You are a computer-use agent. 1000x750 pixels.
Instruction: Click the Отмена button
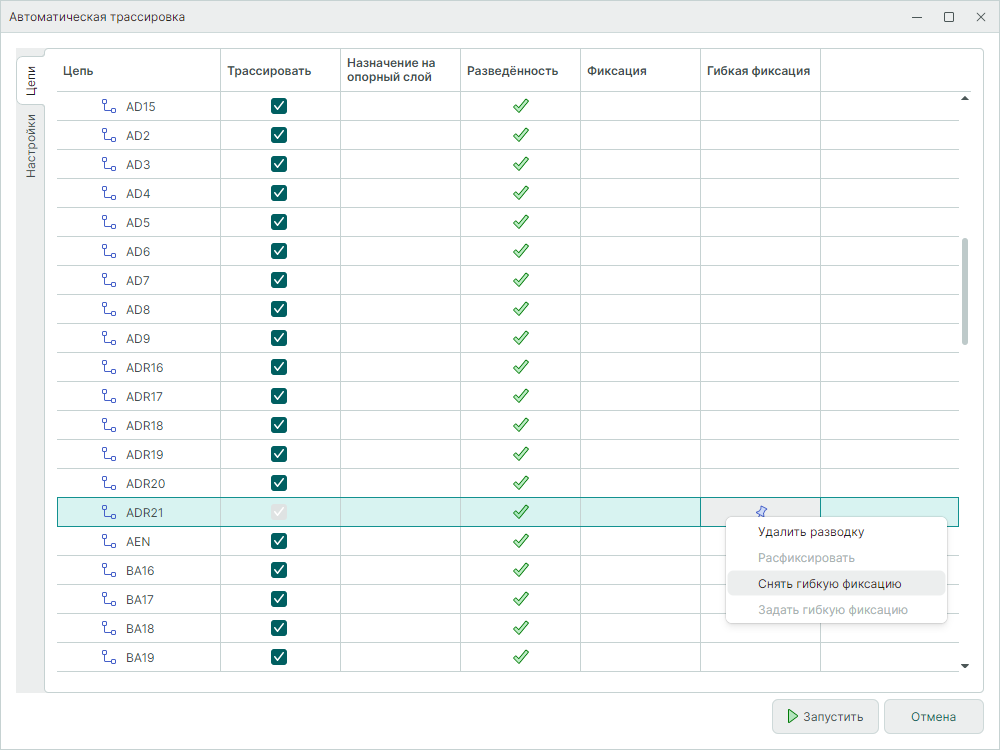933,716
